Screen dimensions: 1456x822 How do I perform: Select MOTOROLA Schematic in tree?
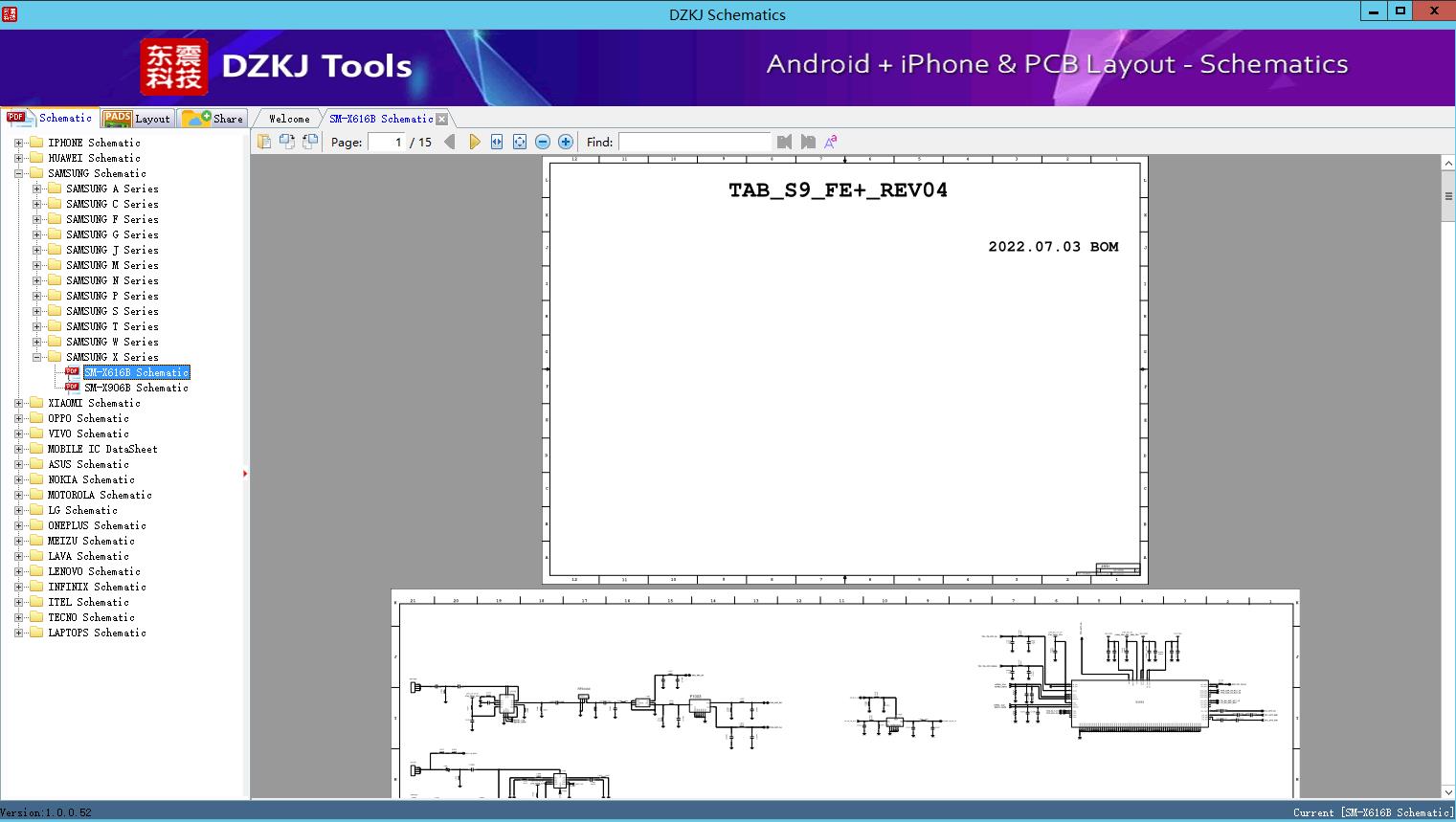click(100, 495)
